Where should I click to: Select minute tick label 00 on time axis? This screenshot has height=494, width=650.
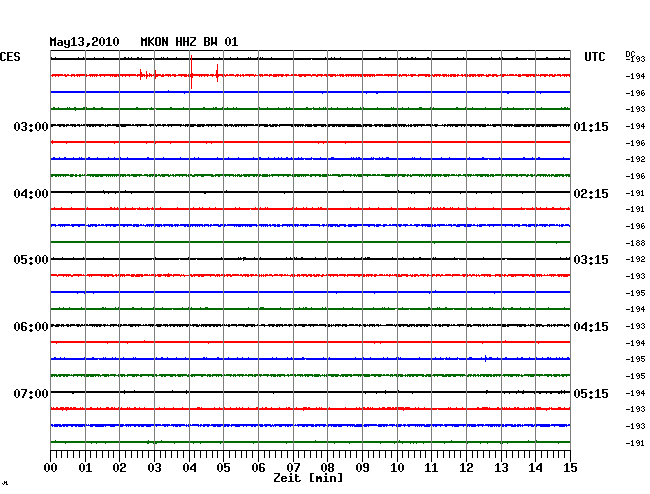(x=51, y=467)
